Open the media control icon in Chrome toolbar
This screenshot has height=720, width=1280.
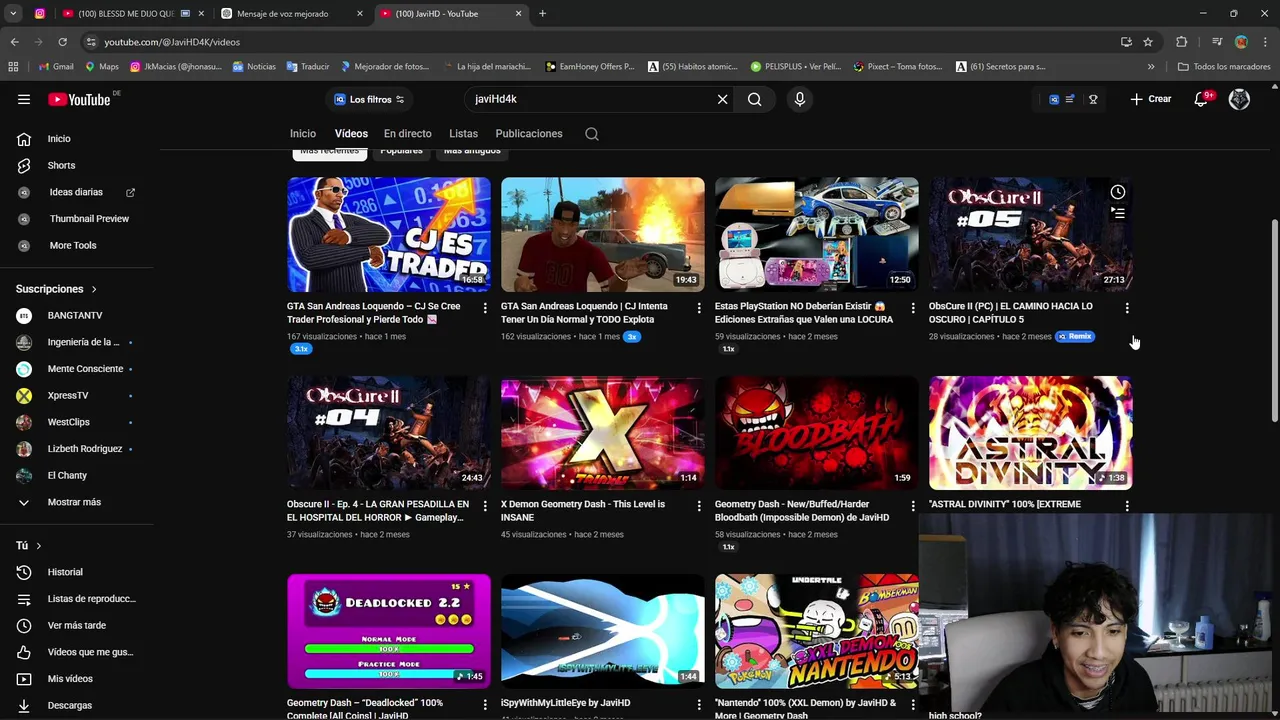click(x=1217, y=42)
